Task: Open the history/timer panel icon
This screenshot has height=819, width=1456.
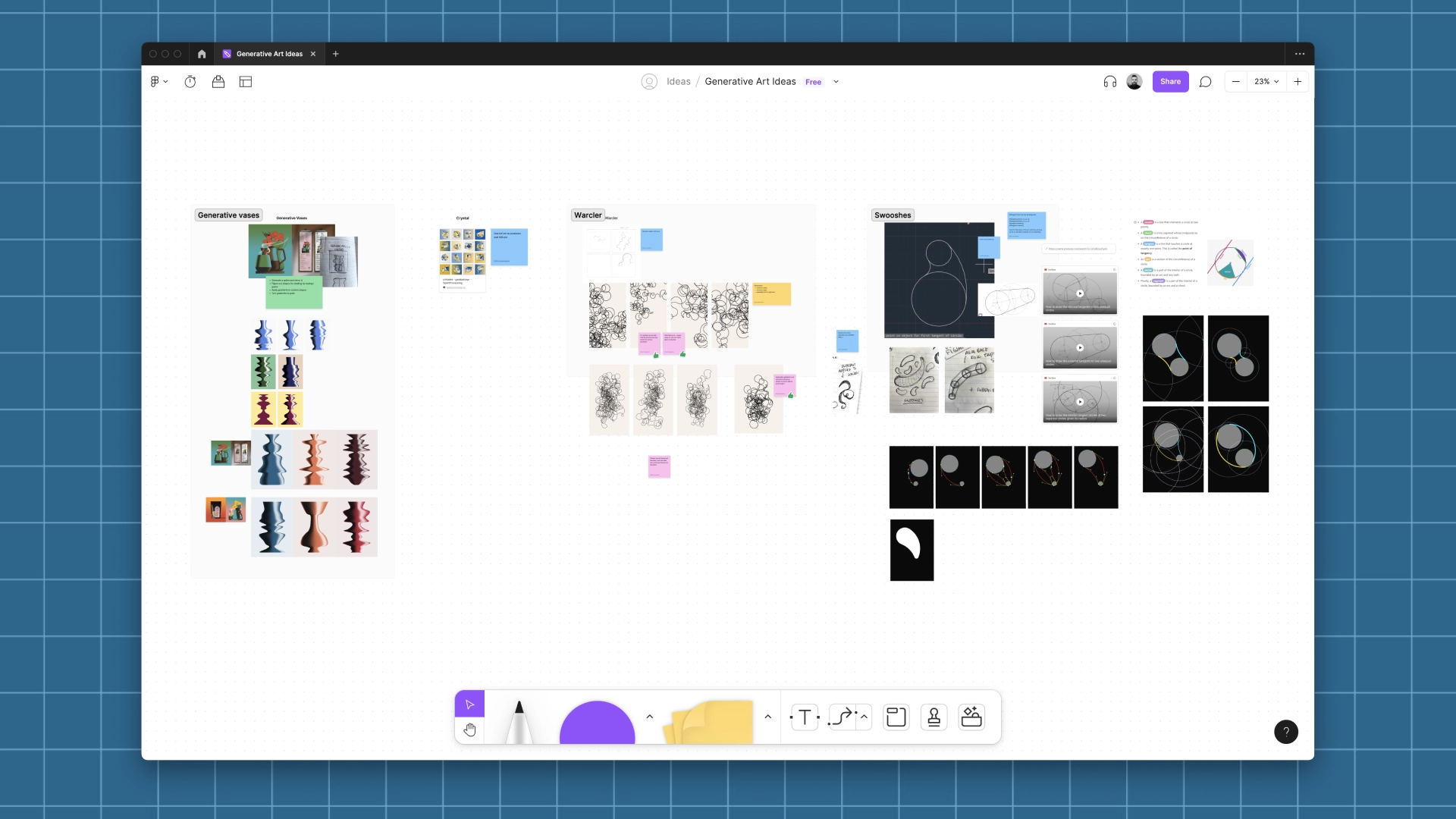Action: pos(190,81)
